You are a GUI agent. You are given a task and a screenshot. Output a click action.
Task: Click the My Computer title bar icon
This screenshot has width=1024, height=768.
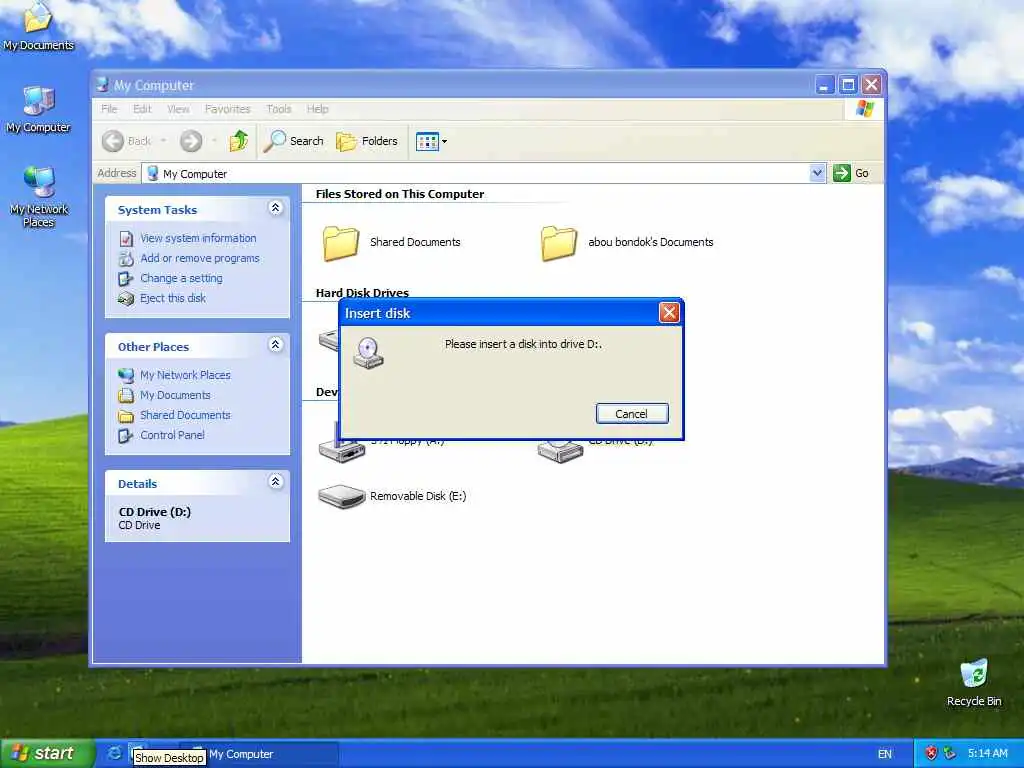(x=103, y=85)
